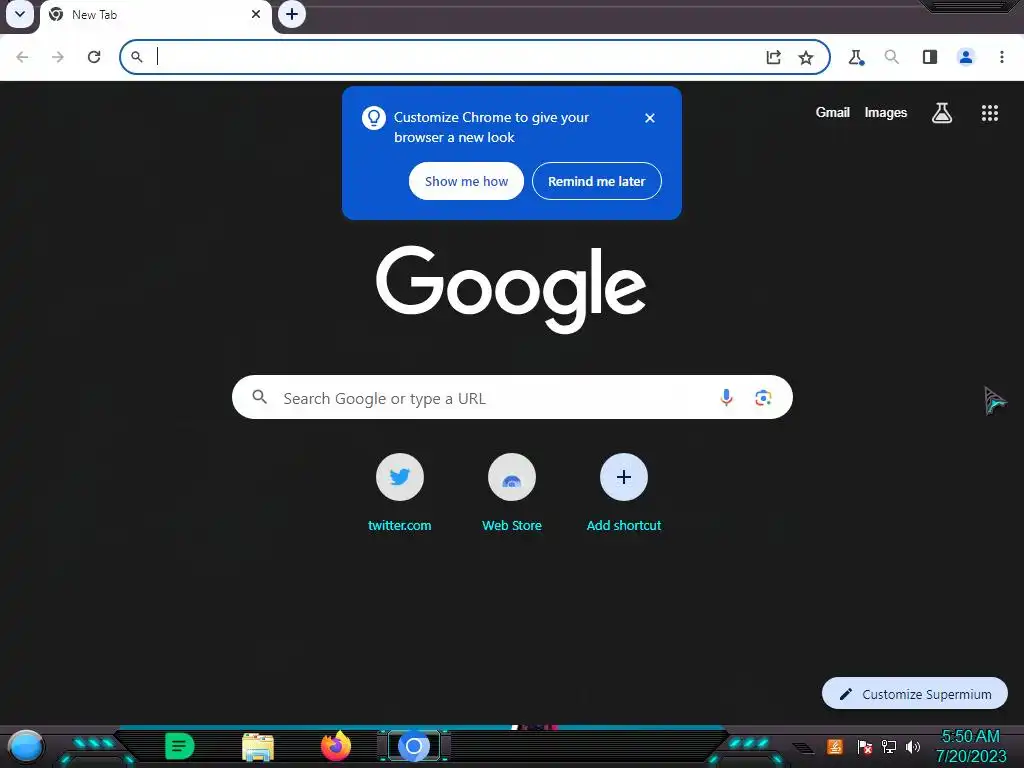Select the New Tab browser tab
The height and width of the screenshot is (768, 1024).
click(157, 15)
